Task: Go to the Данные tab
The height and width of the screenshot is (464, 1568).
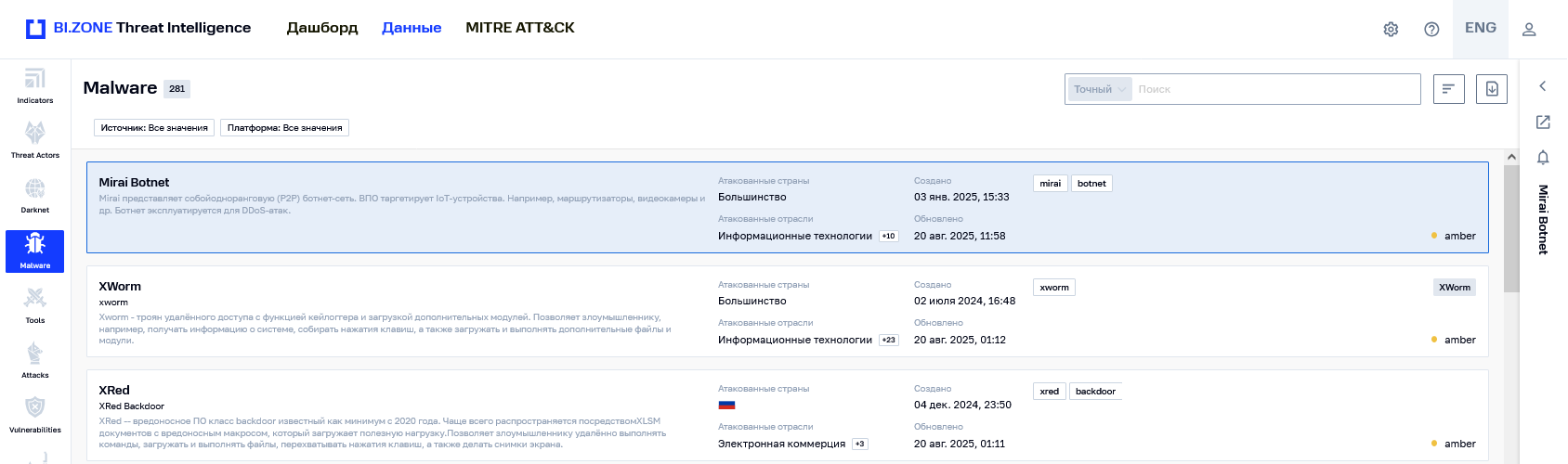Action: (x=412, y=28)
